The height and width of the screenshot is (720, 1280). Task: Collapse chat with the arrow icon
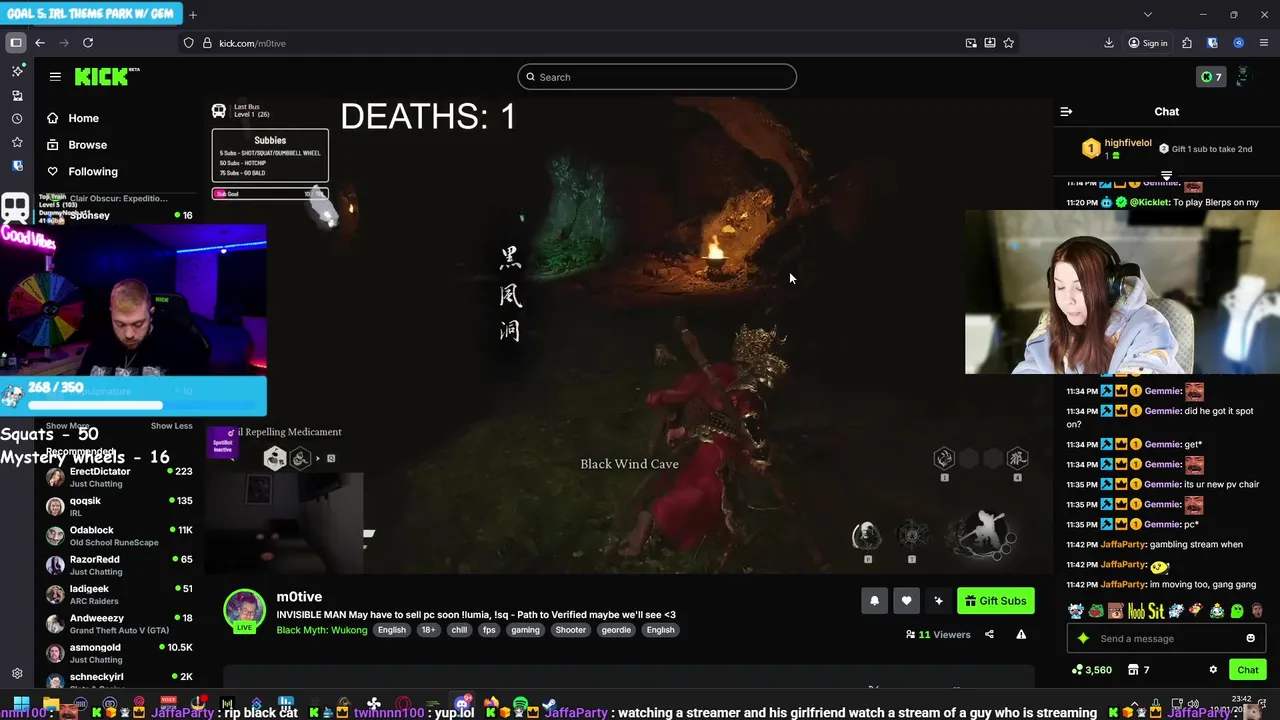coord(1066,112)
